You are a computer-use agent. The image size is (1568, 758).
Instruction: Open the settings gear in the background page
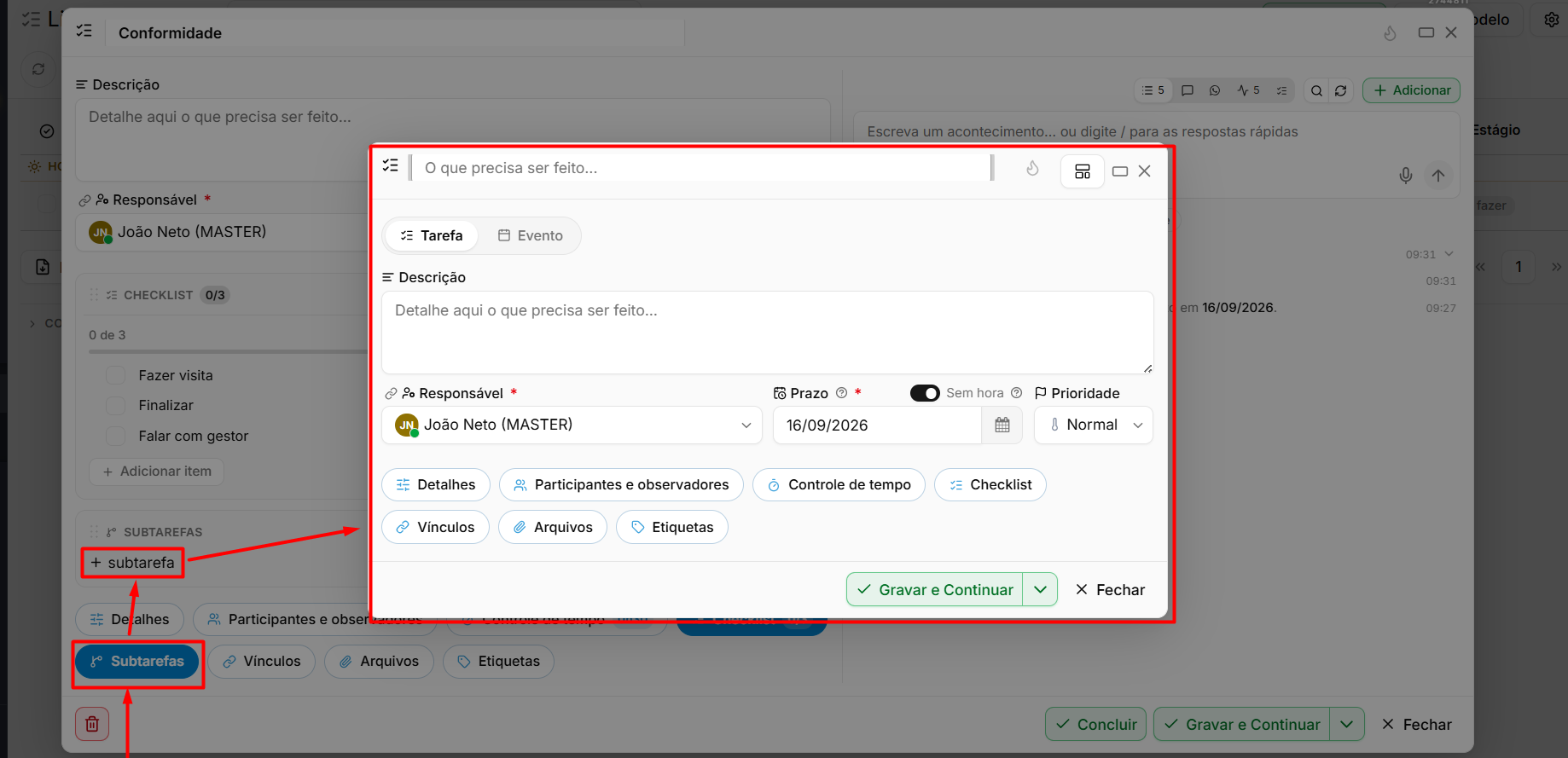[1552, 20]
